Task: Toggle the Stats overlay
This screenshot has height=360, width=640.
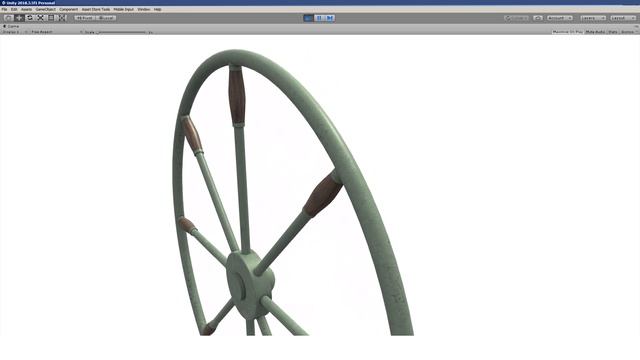Action: (x=613, y=31)
